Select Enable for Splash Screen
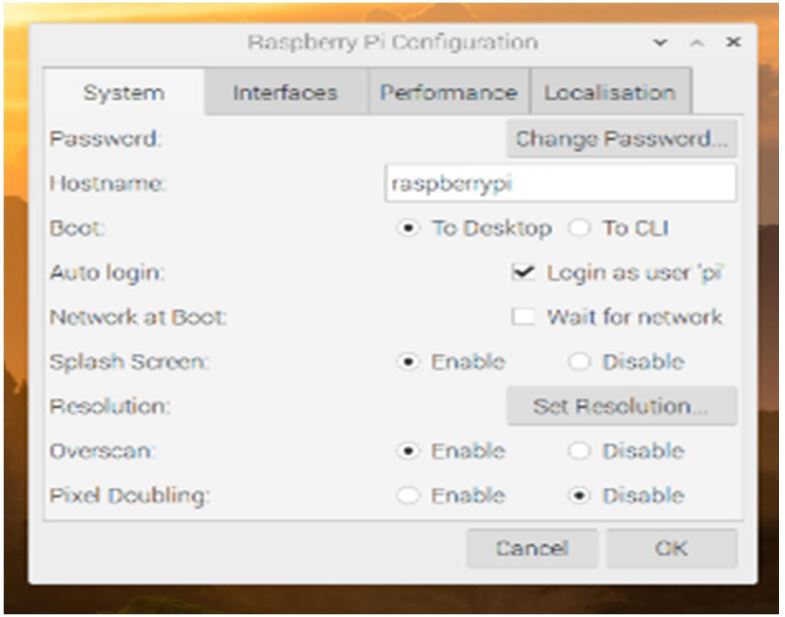 pos(408,362)
